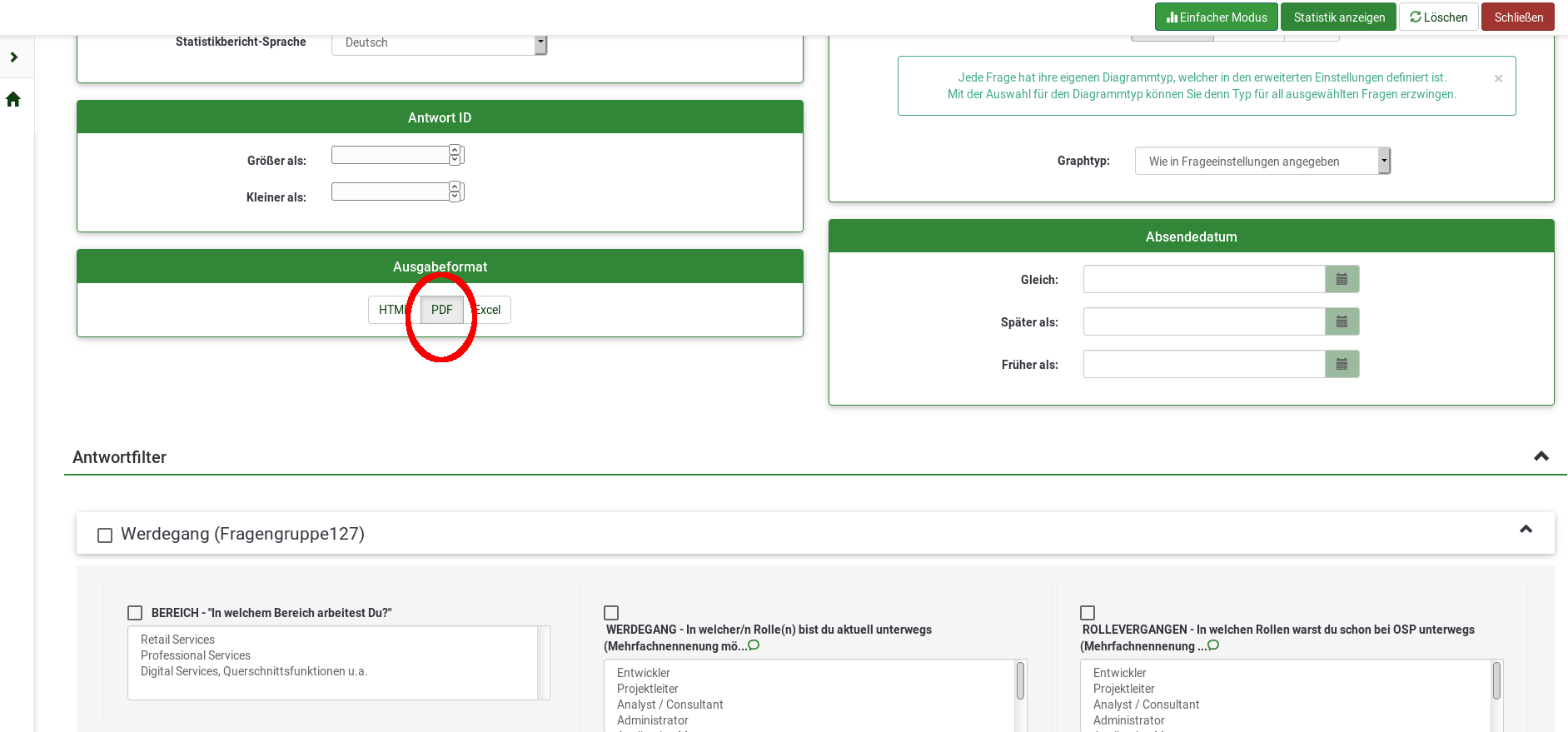Open calendar picker for Früher als date

coord(1342,365)
